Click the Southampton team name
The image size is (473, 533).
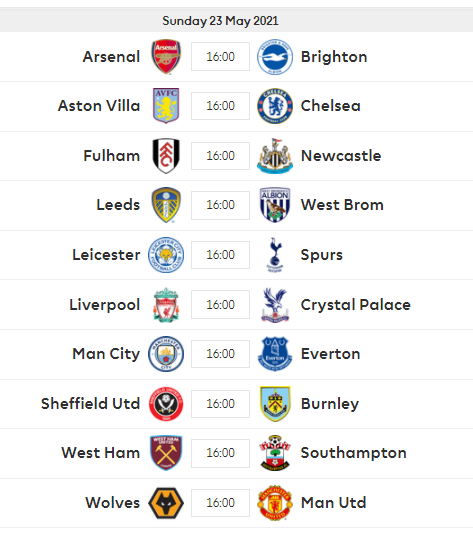tap(354, 453)
